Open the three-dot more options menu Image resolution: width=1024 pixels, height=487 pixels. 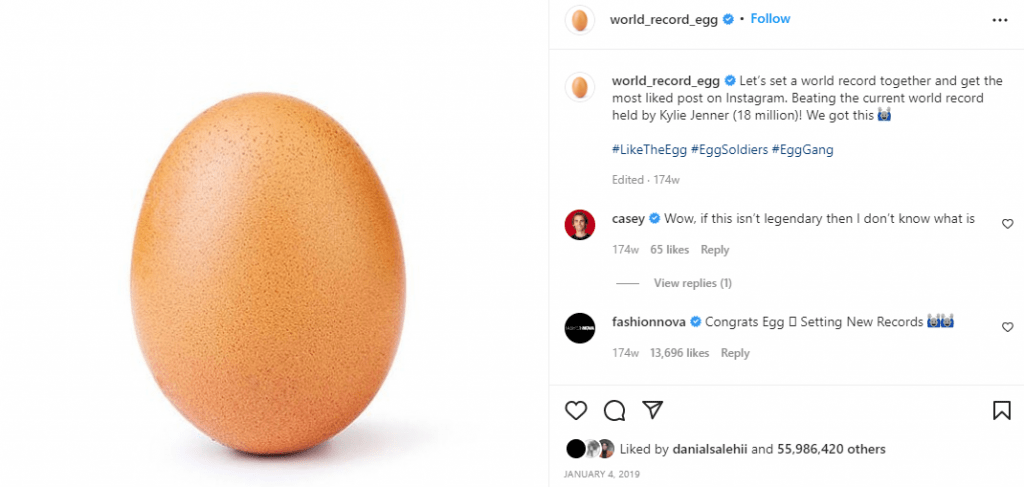coord(1000,19)
